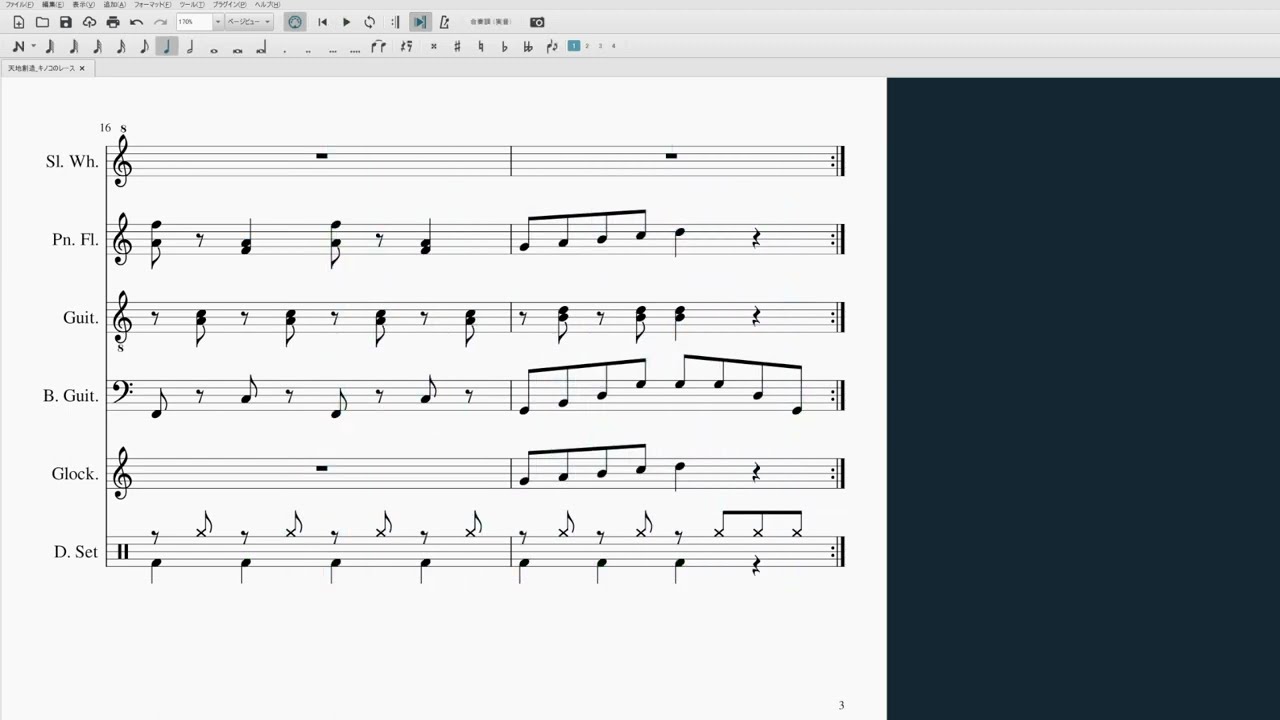Toggle MIDI input button
1280x720 pixels.
[295, 22]
